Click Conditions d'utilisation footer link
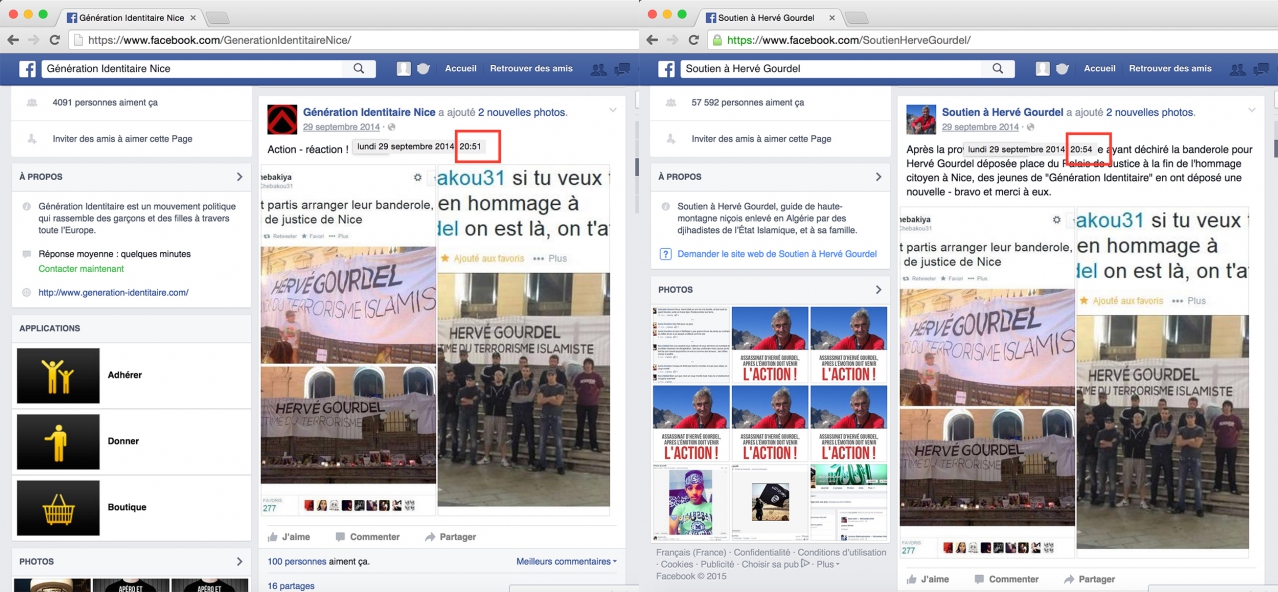 (842, 552)
